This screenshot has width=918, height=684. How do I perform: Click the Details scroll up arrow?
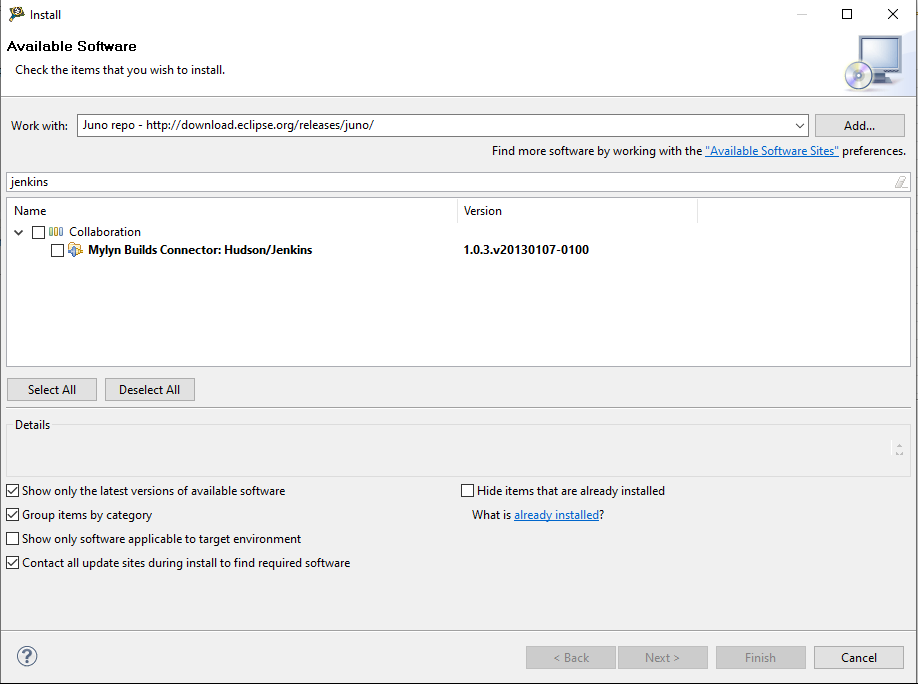[x=899, y=446]
